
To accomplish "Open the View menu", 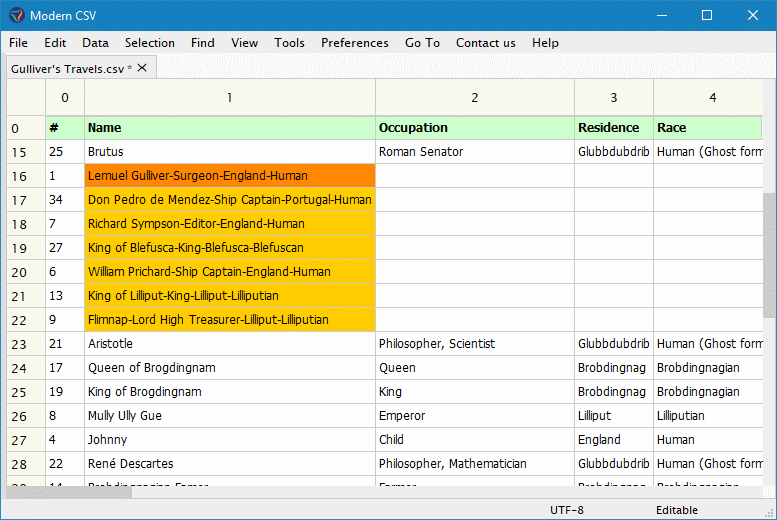I will click(x=244, y=43).
